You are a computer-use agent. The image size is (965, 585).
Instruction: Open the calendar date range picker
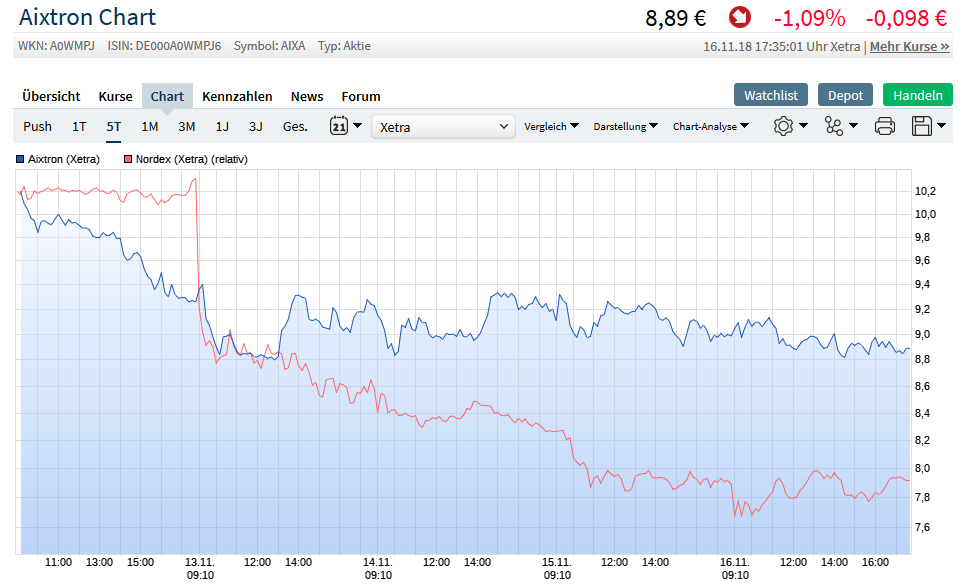[339, 125]
